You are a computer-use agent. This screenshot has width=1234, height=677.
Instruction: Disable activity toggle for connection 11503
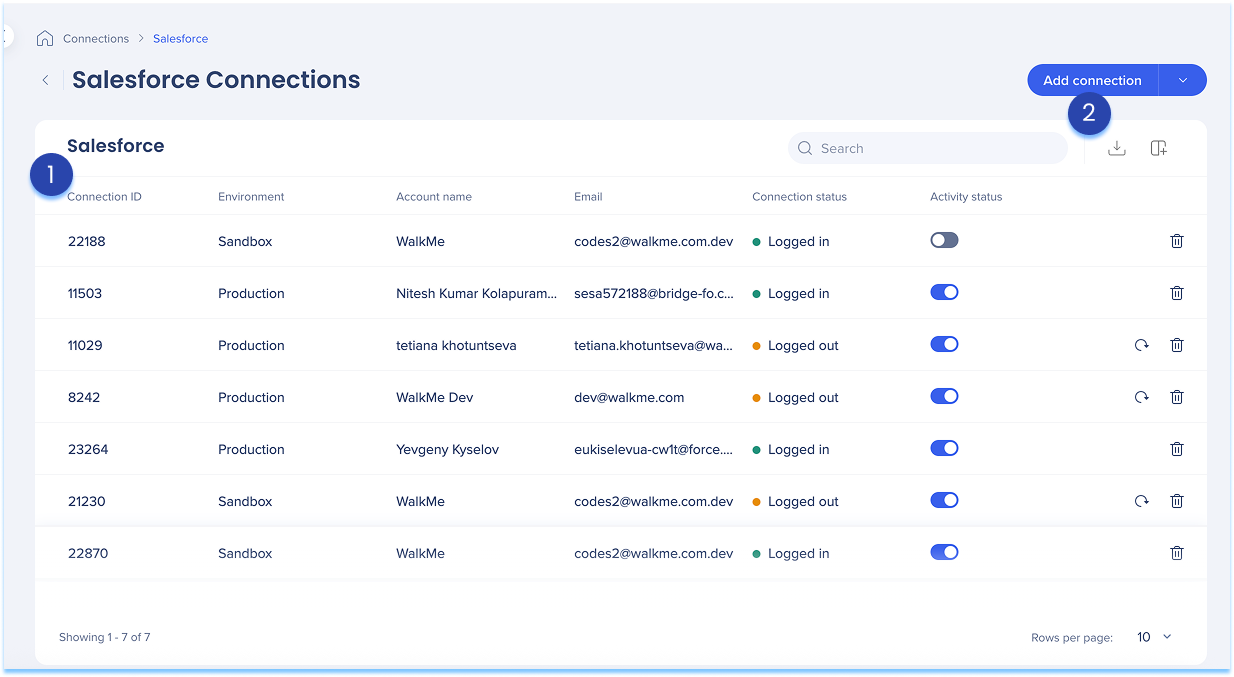click(x=944, y=292)
